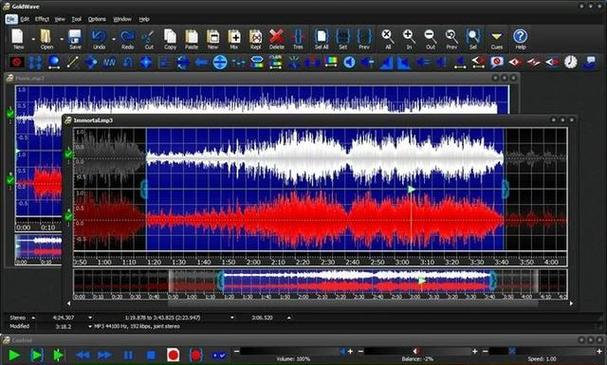This screenshot has height=365, width=607.
Task: Click the red square effect icon
Action: (x=17, y=62)
